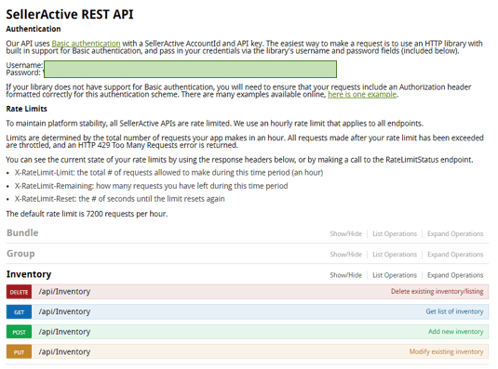Click the 'Password:' label
498x369 pixels.
tap(23, 72)
